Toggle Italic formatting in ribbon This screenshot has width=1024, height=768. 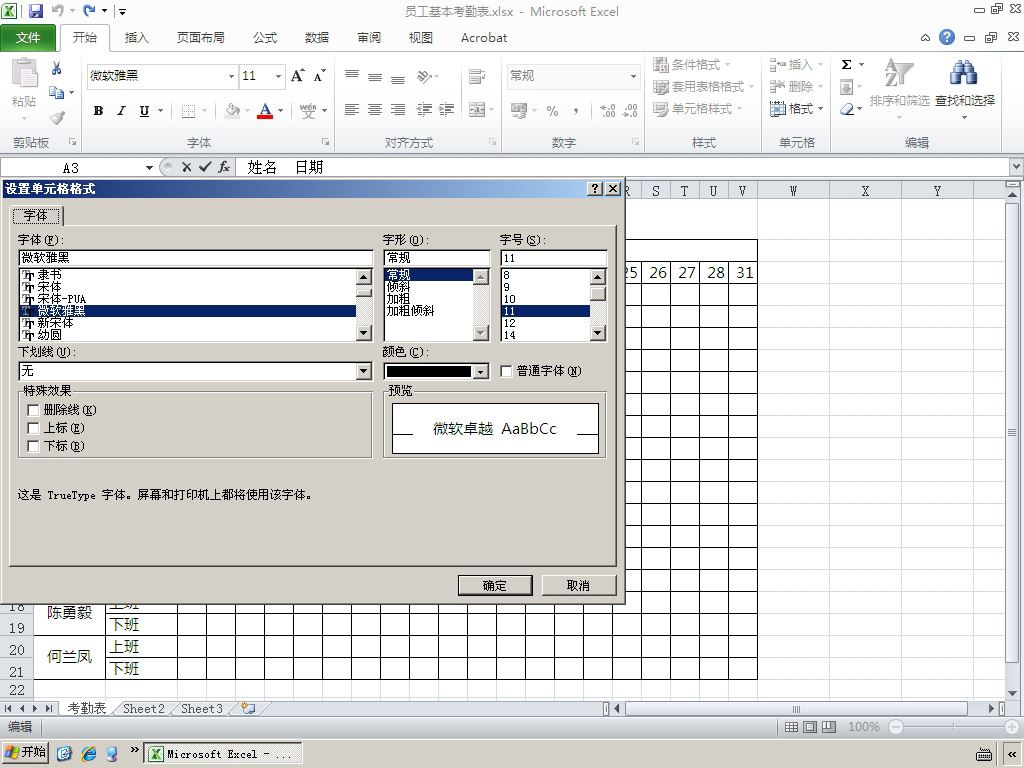tap(121, 111)
